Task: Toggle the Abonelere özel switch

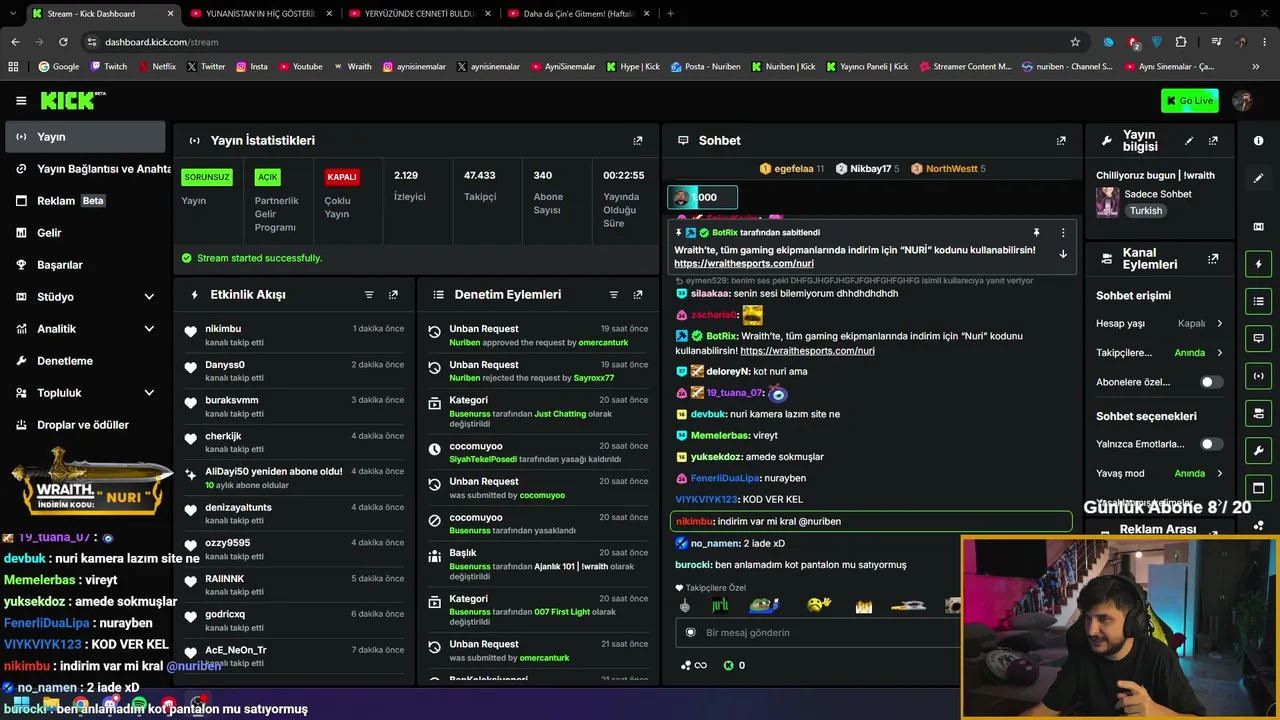Action: point(1210,382)
